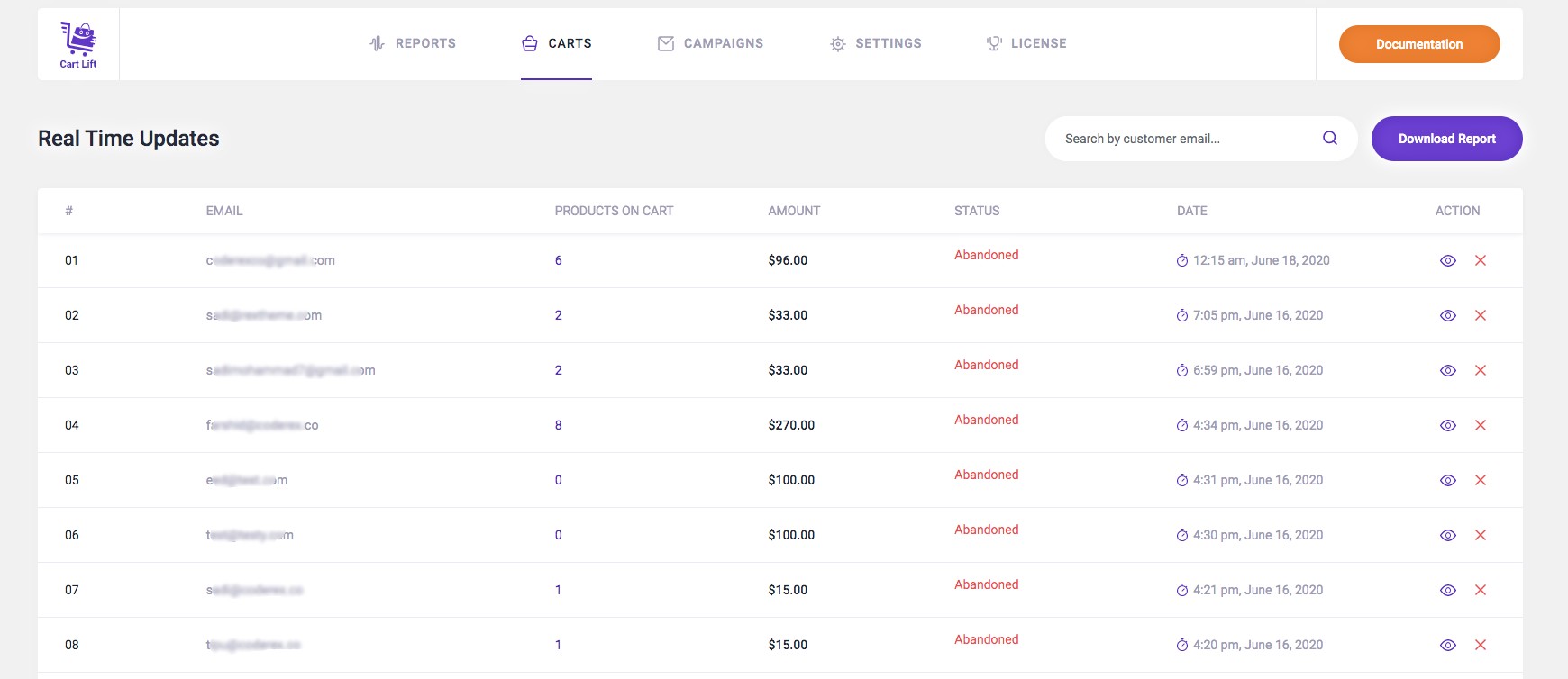This screenshot has height=679, width=1568.
Task: View cart details for row 06
Action: click(1448, 535)
